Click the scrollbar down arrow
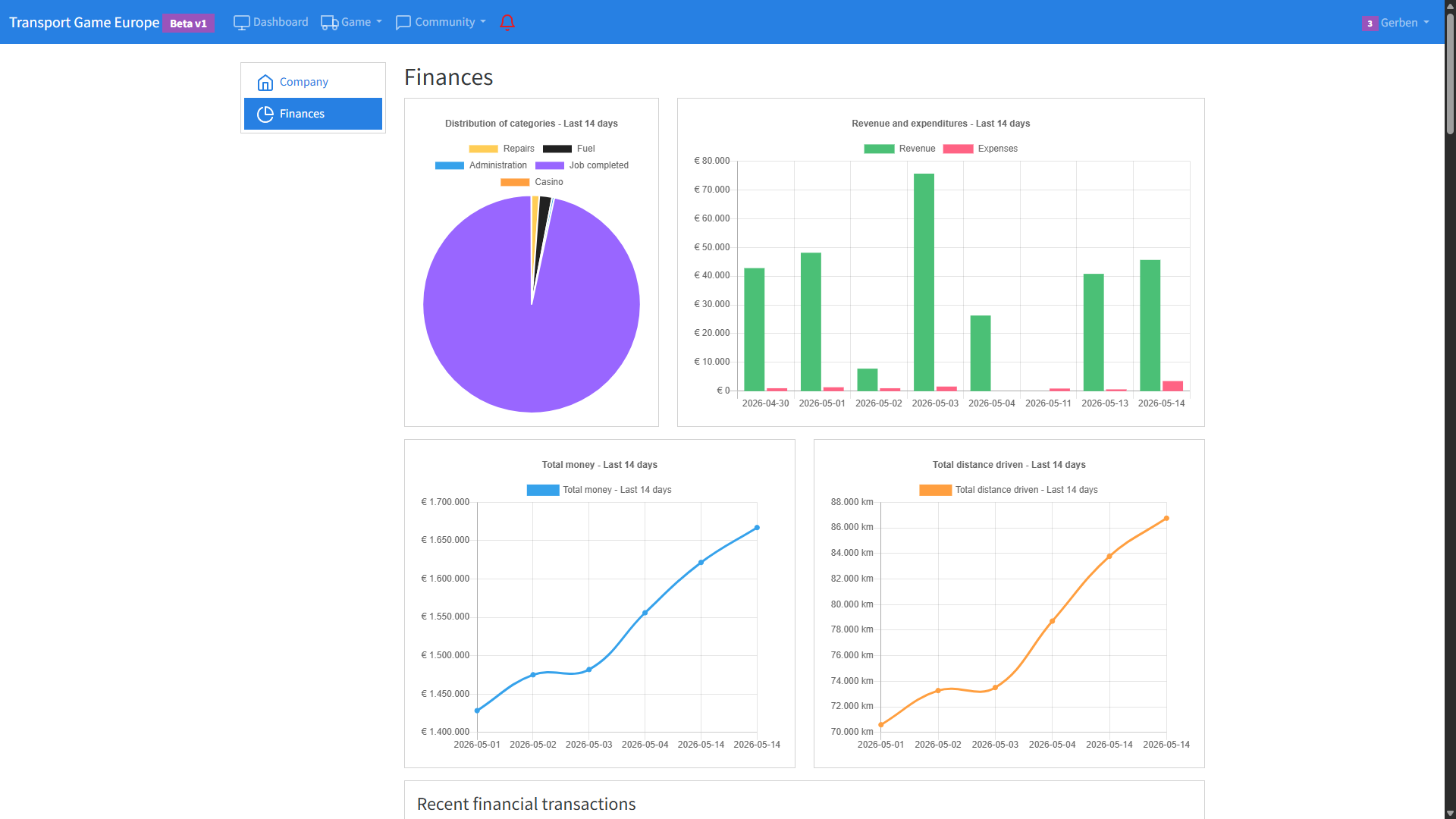This screenshot has width=1456, height=819. coord(1450,813)
